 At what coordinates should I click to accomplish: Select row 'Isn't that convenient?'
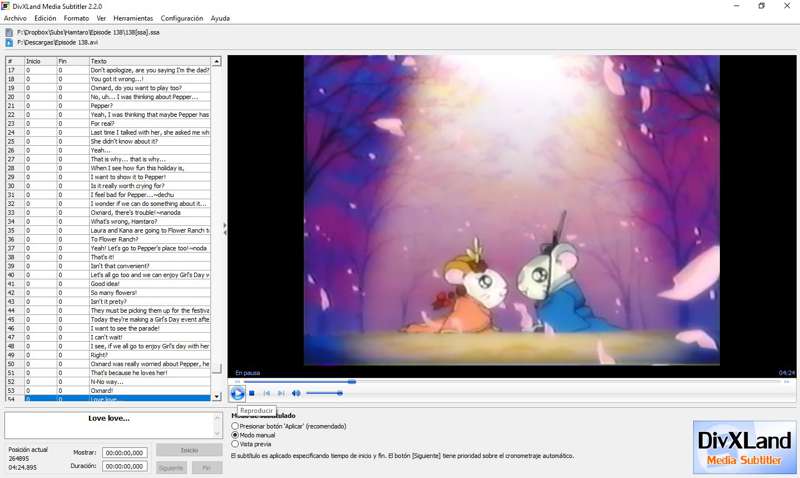click(108, 266)
